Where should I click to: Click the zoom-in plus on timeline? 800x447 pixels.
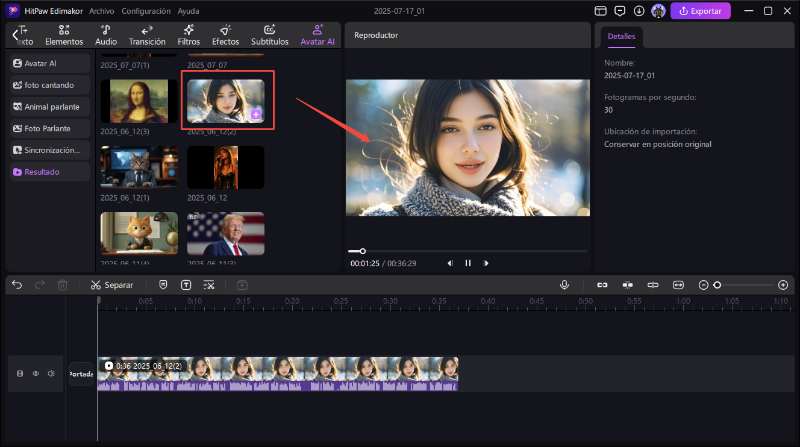(x=783, y=285)
